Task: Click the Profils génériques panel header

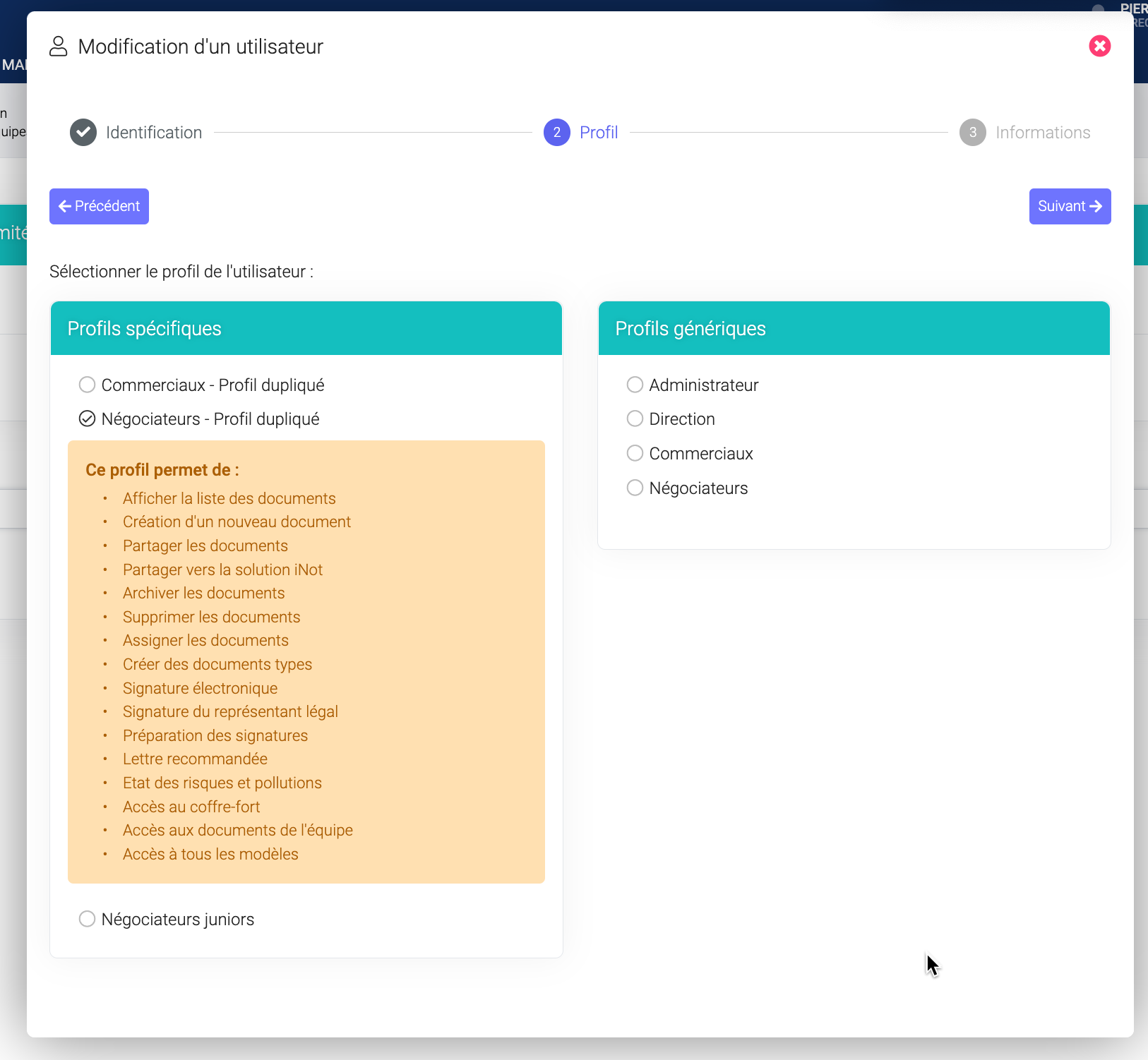Action: (854, 329)
